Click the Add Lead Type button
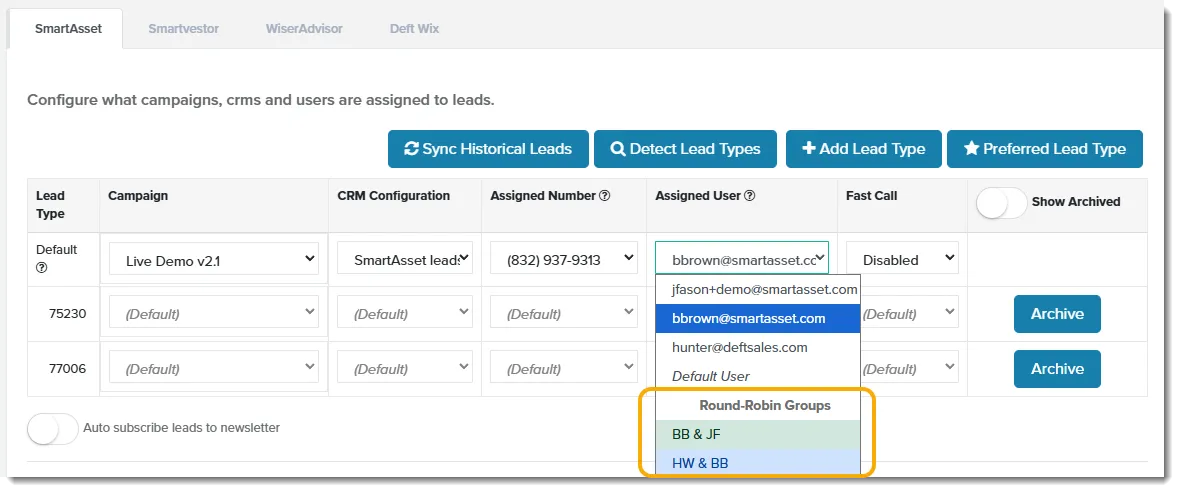 (x=863, y=149)
